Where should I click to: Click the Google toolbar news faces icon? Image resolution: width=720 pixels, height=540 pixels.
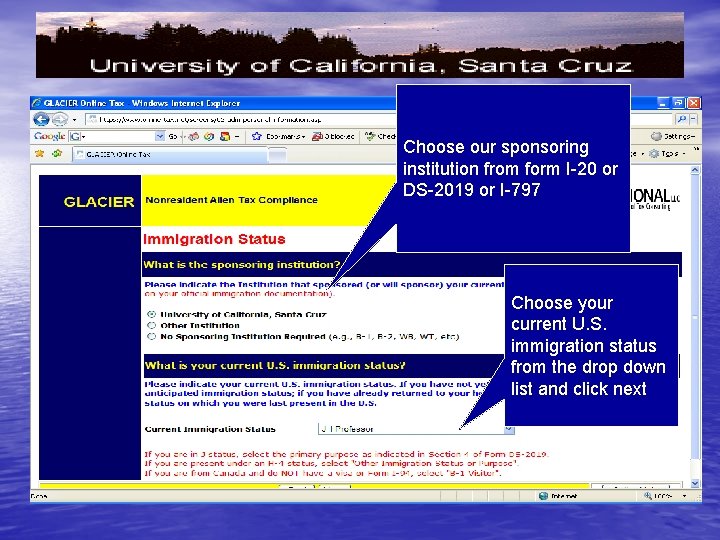pyautogui.click(x=193, y=136)
